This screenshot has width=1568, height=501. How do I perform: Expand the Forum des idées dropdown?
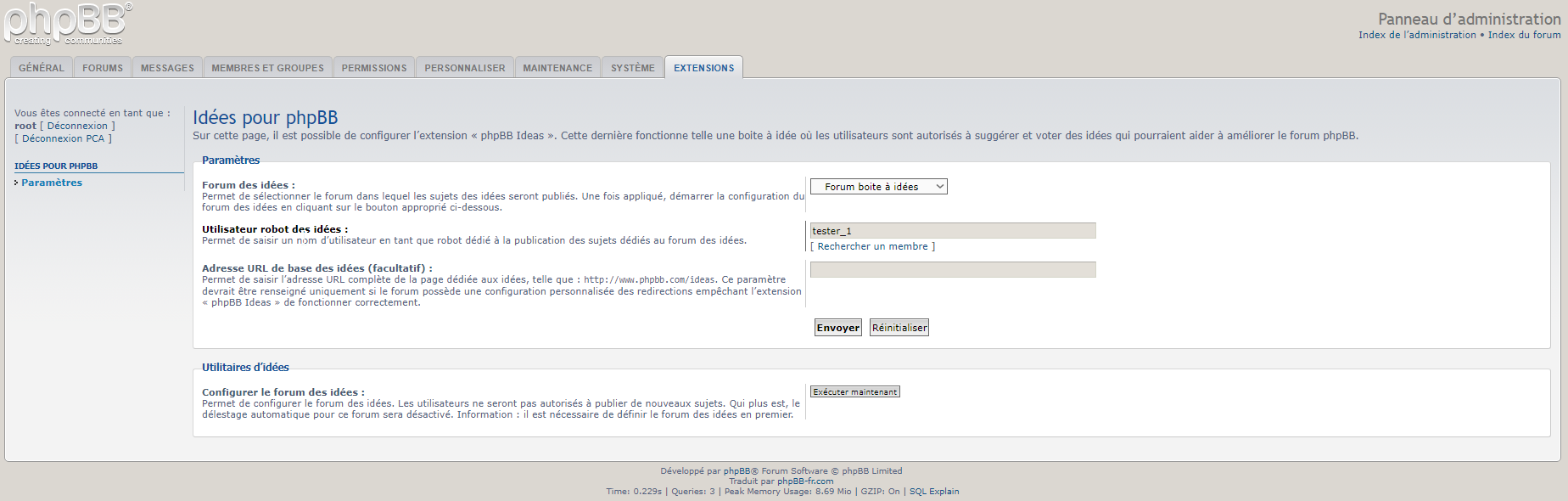point(878,187)
